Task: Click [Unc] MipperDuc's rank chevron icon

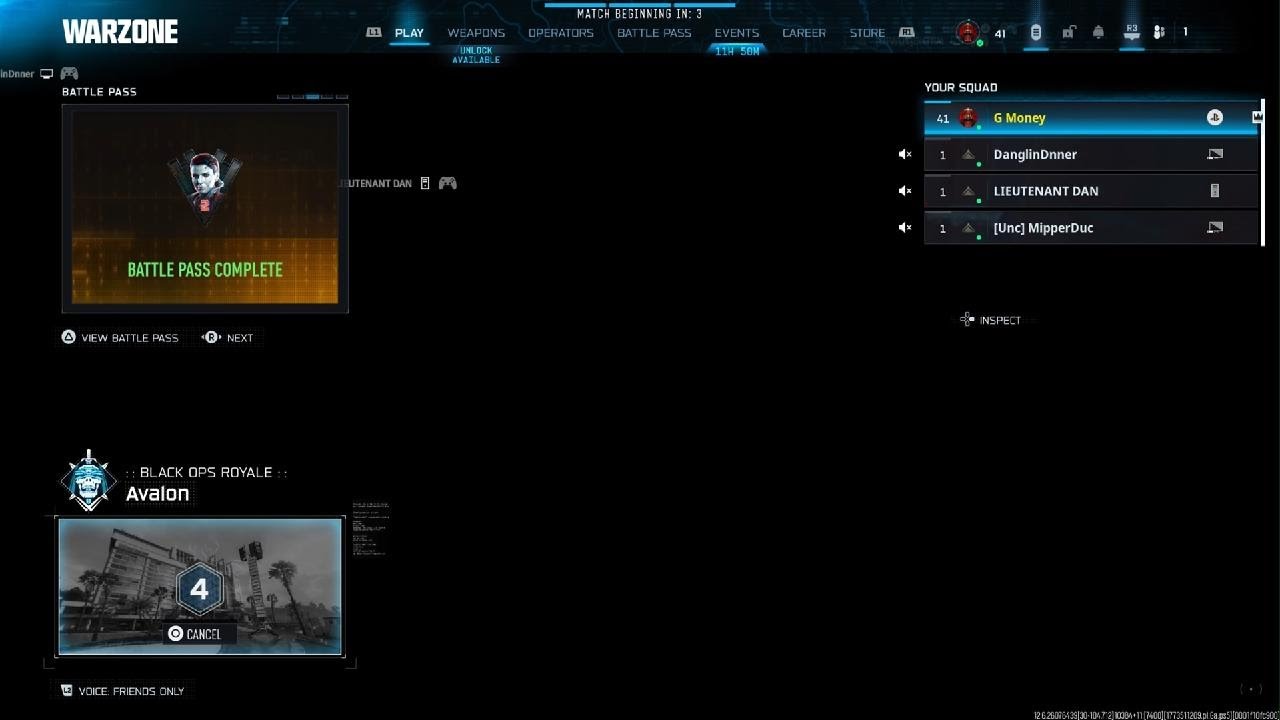Action: click(x=968, y=228)
